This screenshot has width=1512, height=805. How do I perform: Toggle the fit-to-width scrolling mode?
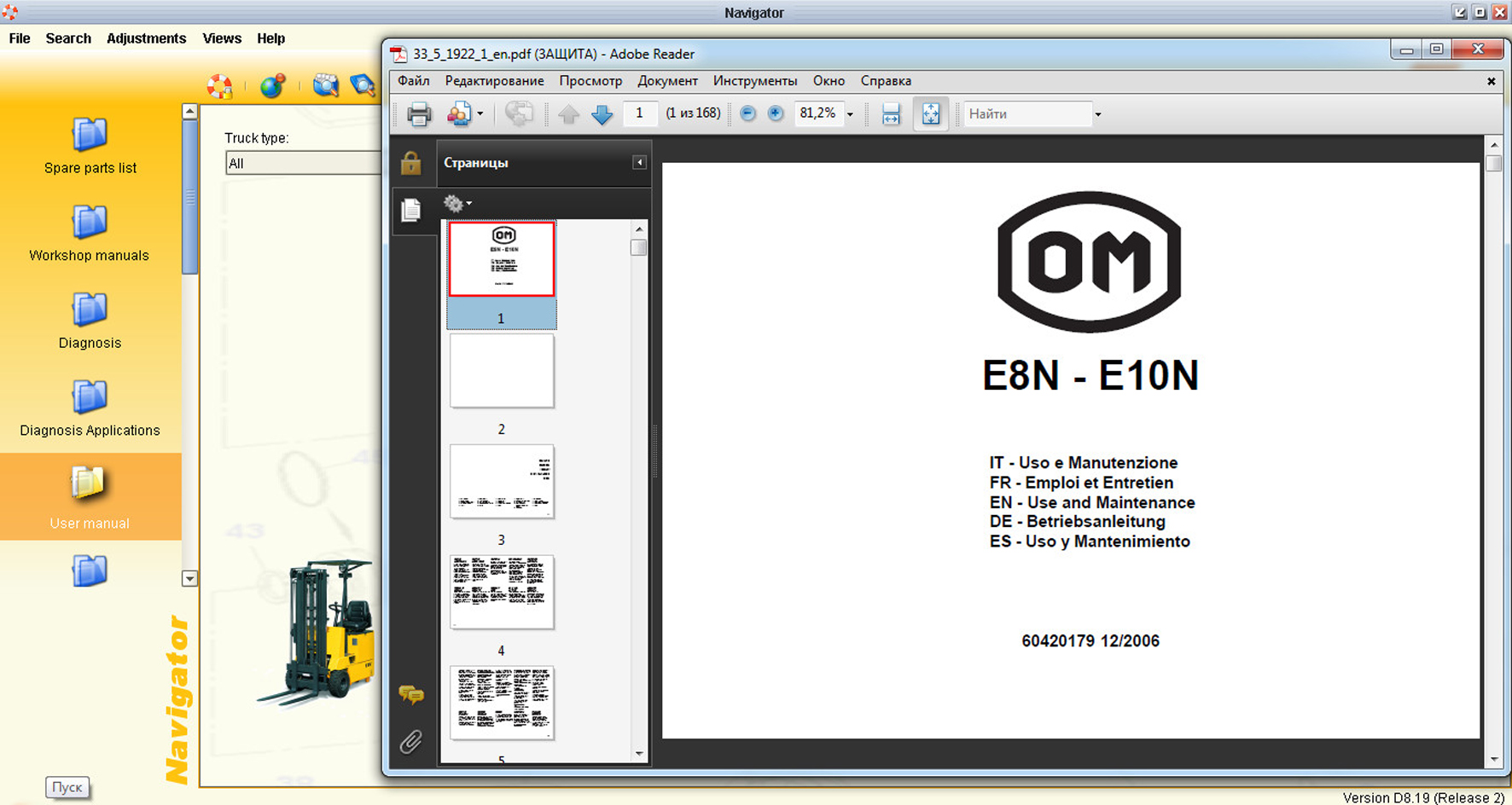click(x=891, y=113)
